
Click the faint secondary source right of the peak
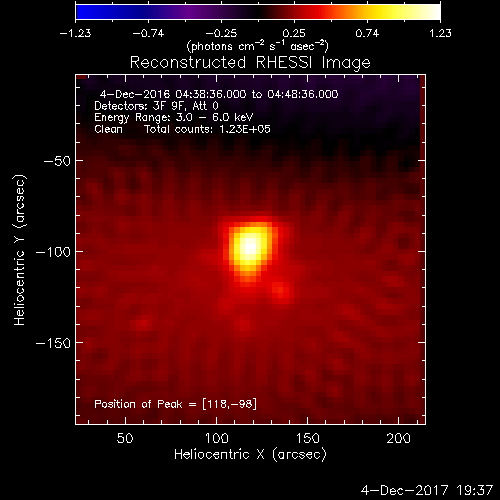coord(282,292)
